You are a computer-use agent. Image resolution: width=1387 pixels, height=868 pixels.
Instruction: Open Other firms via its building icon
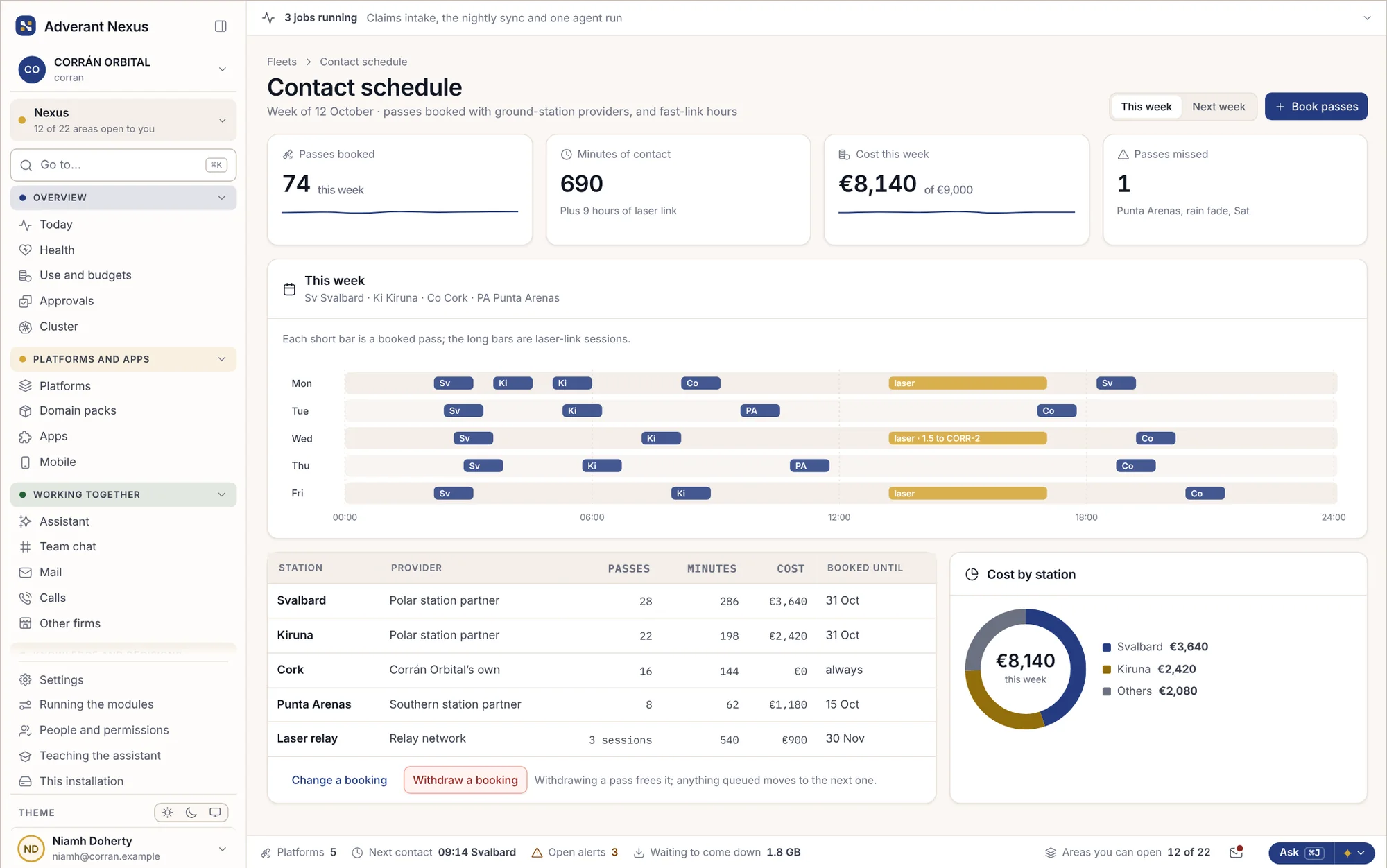(26, 623)
